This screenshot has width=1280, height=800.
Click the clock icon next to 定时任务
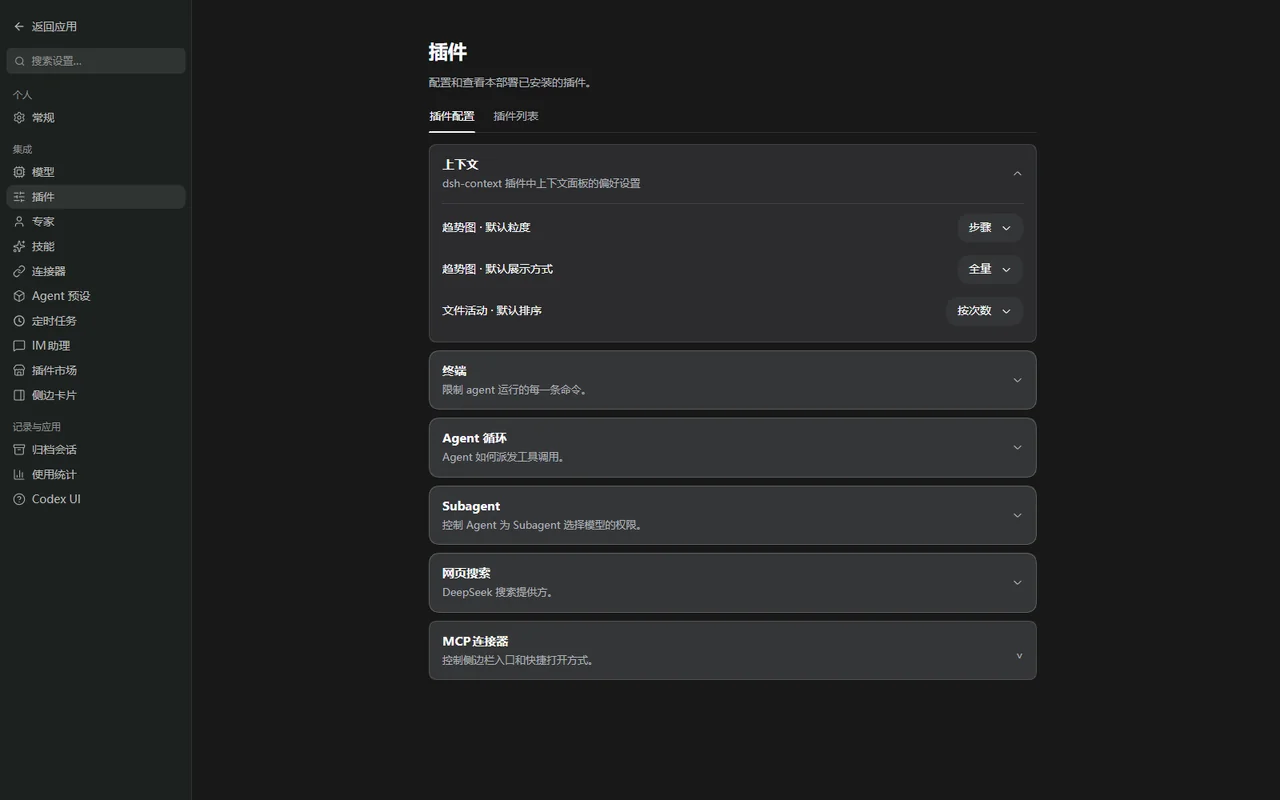[x=19, y=321]
